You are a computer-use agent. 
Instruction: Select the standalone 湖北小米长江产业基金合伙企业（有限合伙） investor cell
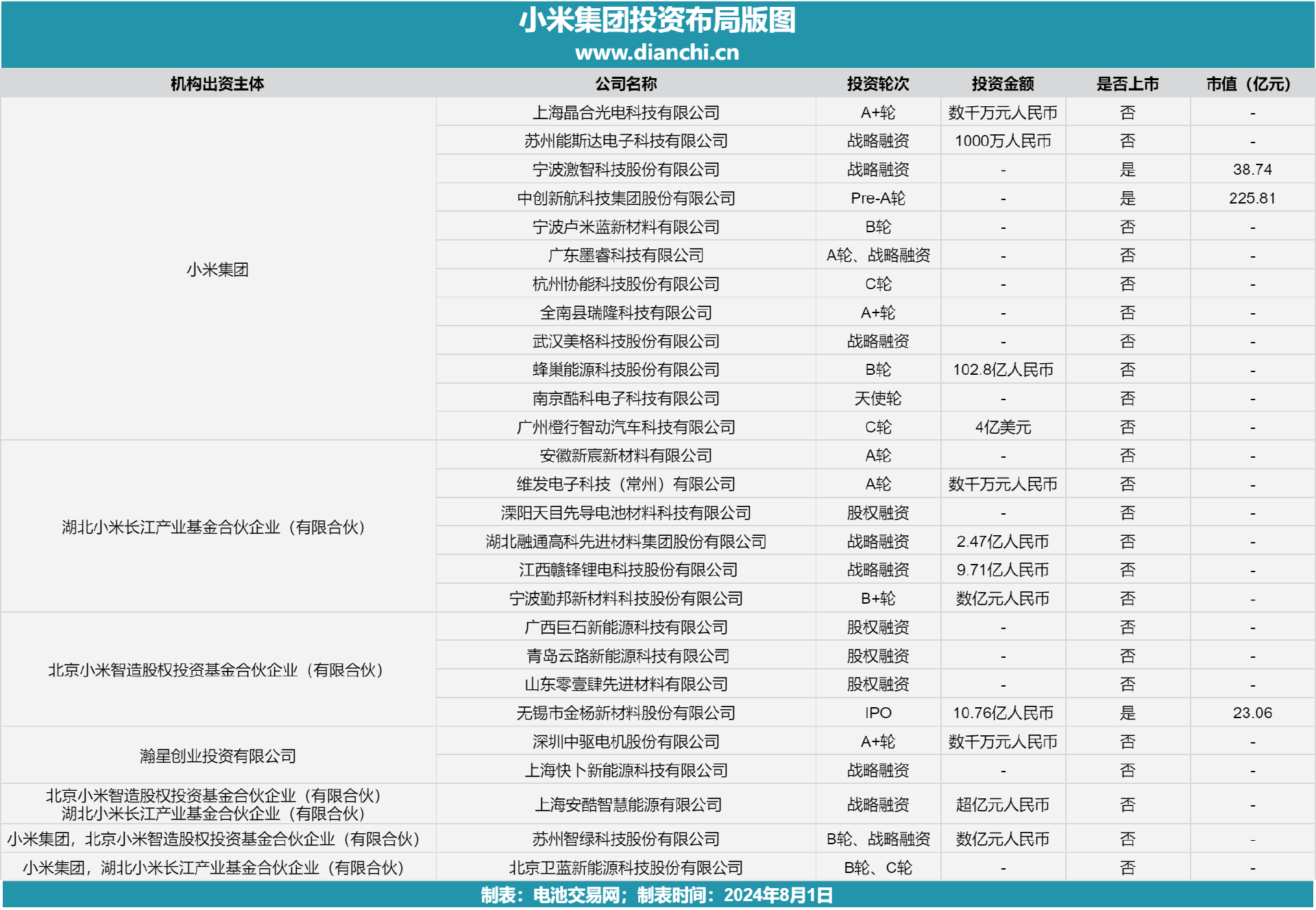pos(217,527)
